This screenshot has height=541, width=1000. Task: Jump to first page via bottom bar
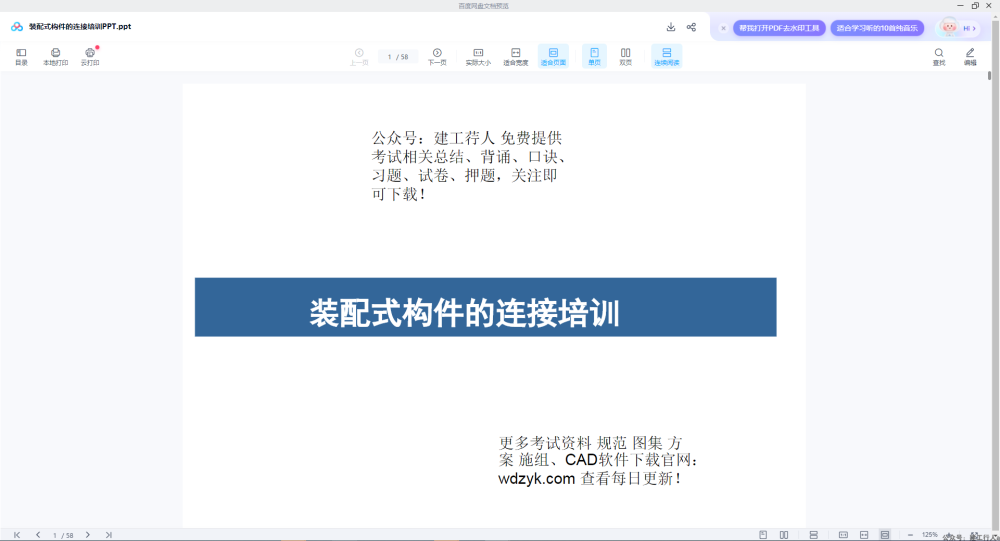[x=17, y=535]
